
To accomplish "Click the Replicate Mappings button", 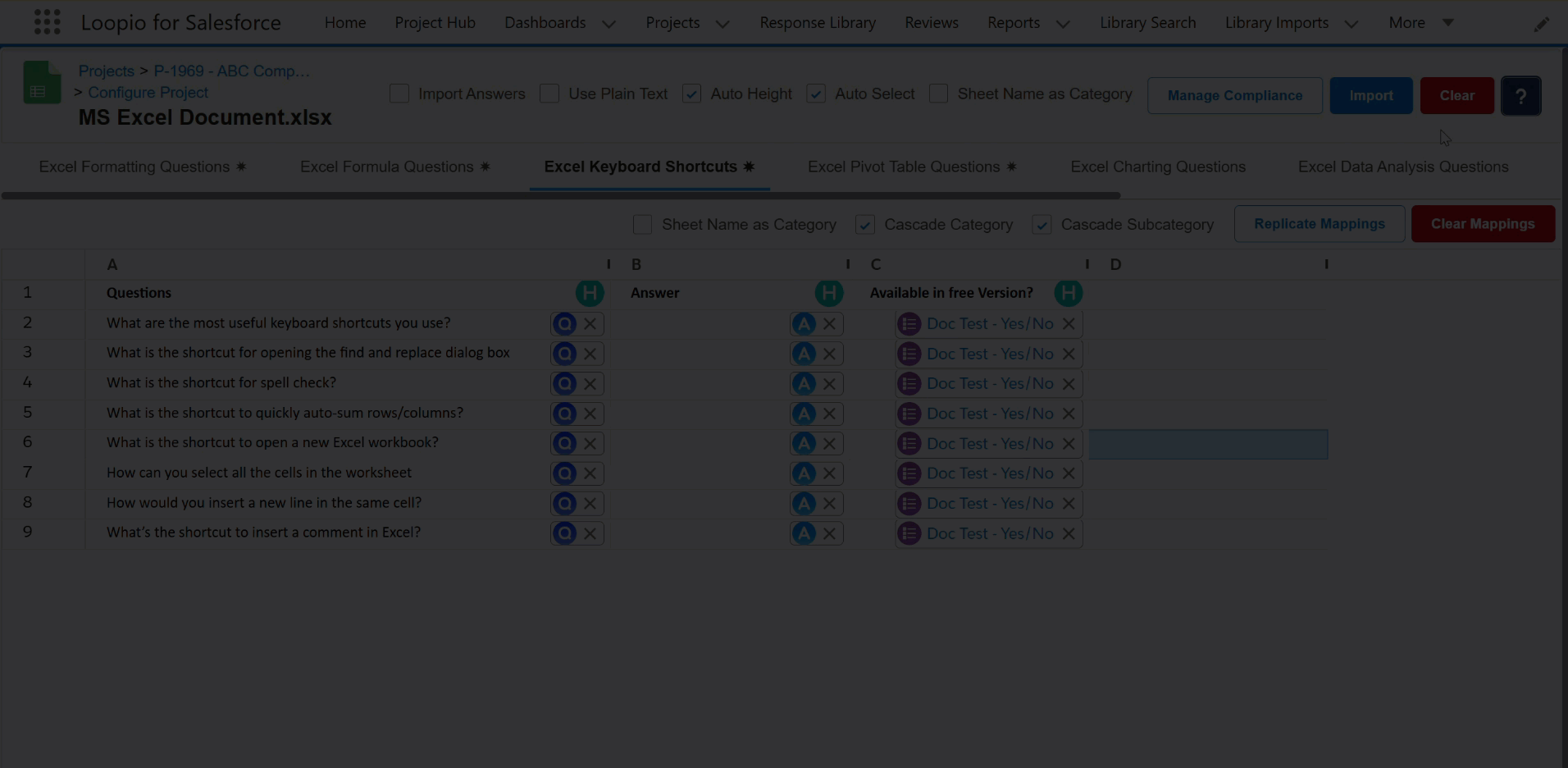I will click(1319, 224).
